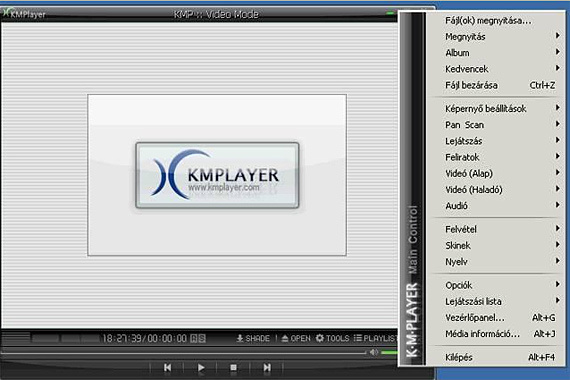Click the stop playback button

click(233, 368)
